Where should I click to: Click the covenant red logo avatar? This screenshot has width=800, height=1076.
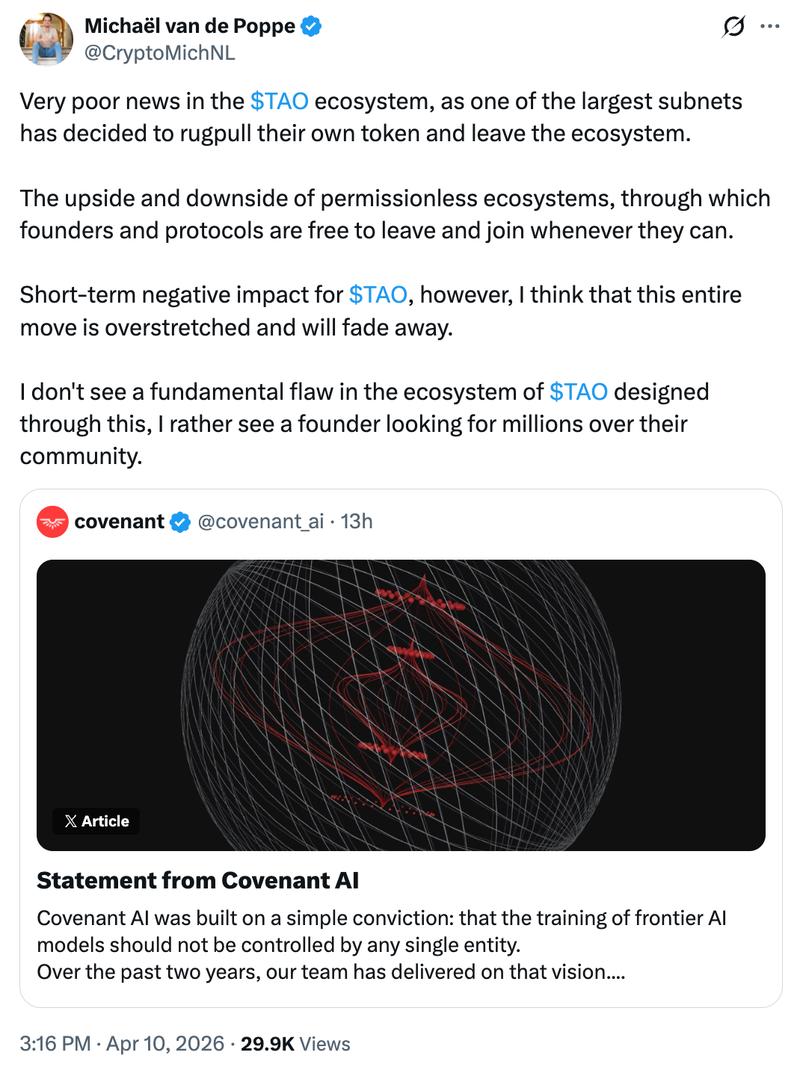(52, 521)
